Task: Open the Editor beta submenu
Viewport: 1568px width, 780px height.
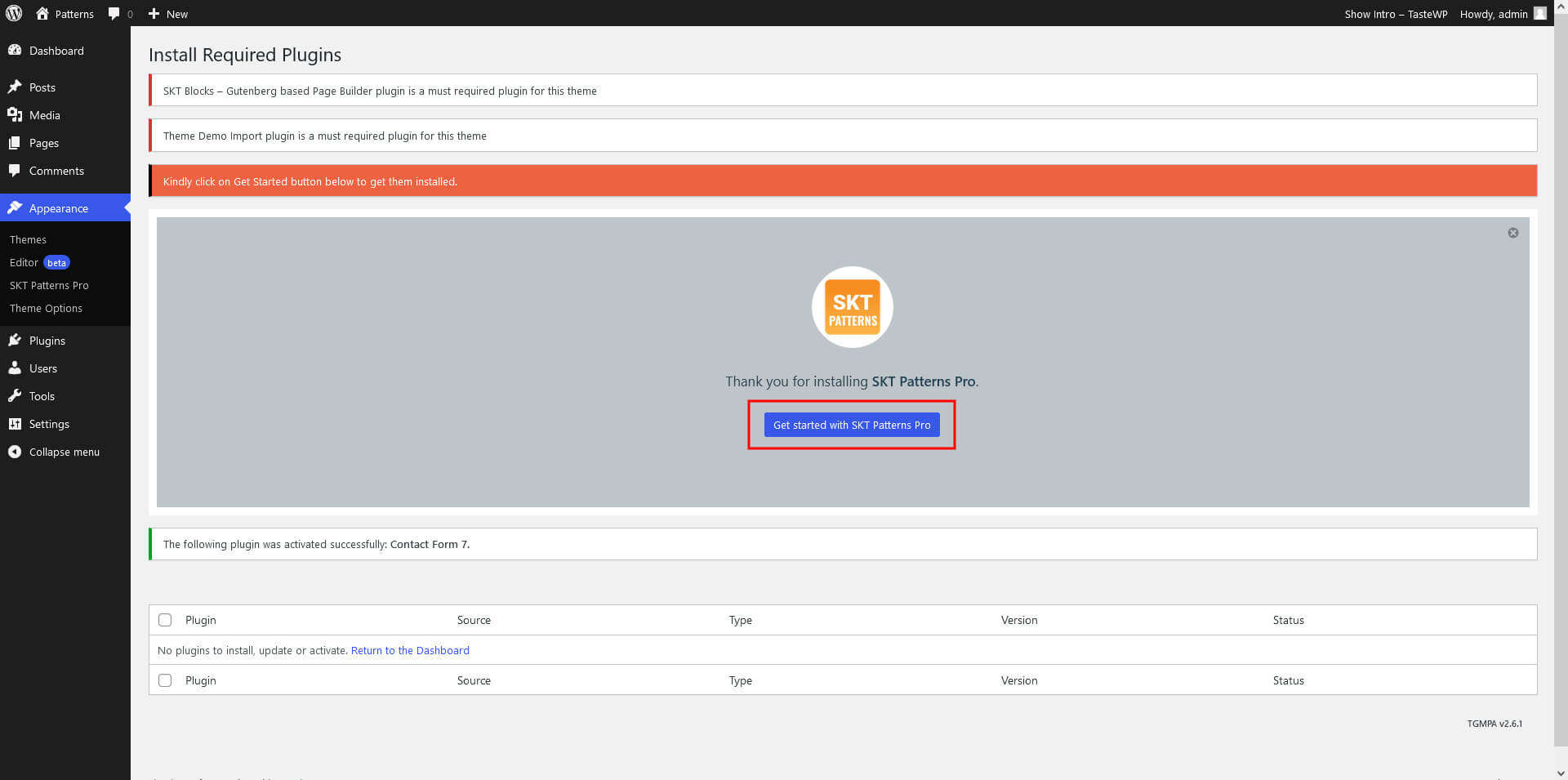Action: pos(39,262)
